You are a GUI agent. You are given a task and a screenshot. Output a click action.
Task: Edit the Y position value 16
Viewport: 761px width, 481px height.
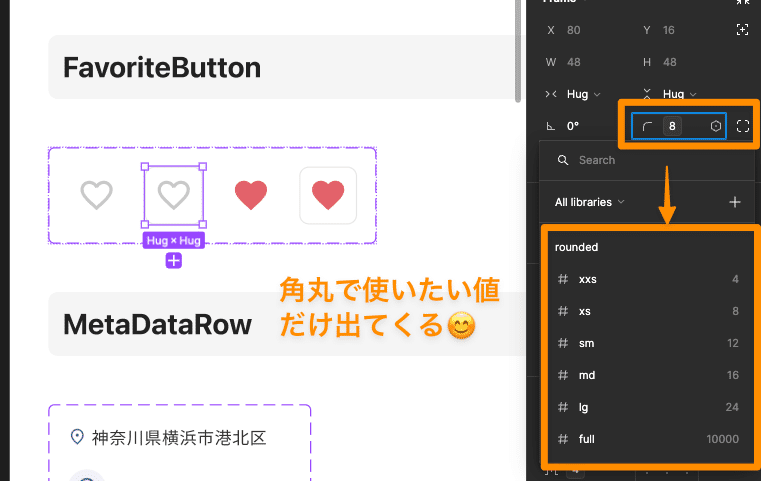669,30
